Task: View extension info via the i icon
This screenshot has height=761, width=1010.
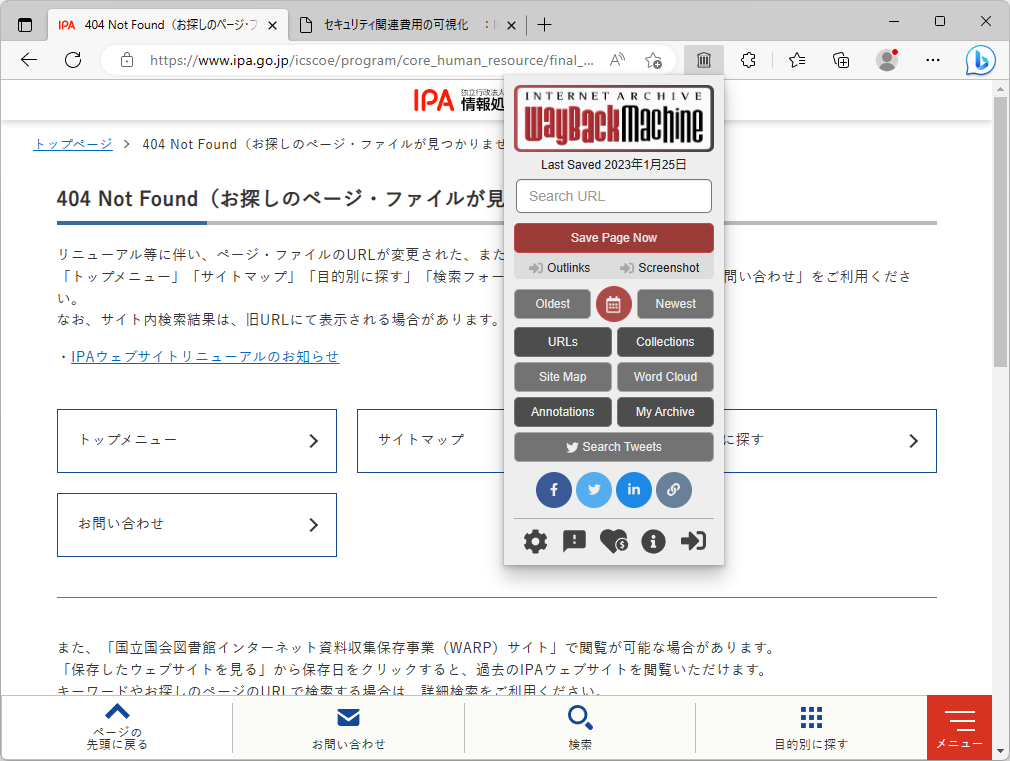Action: point(653,541)
